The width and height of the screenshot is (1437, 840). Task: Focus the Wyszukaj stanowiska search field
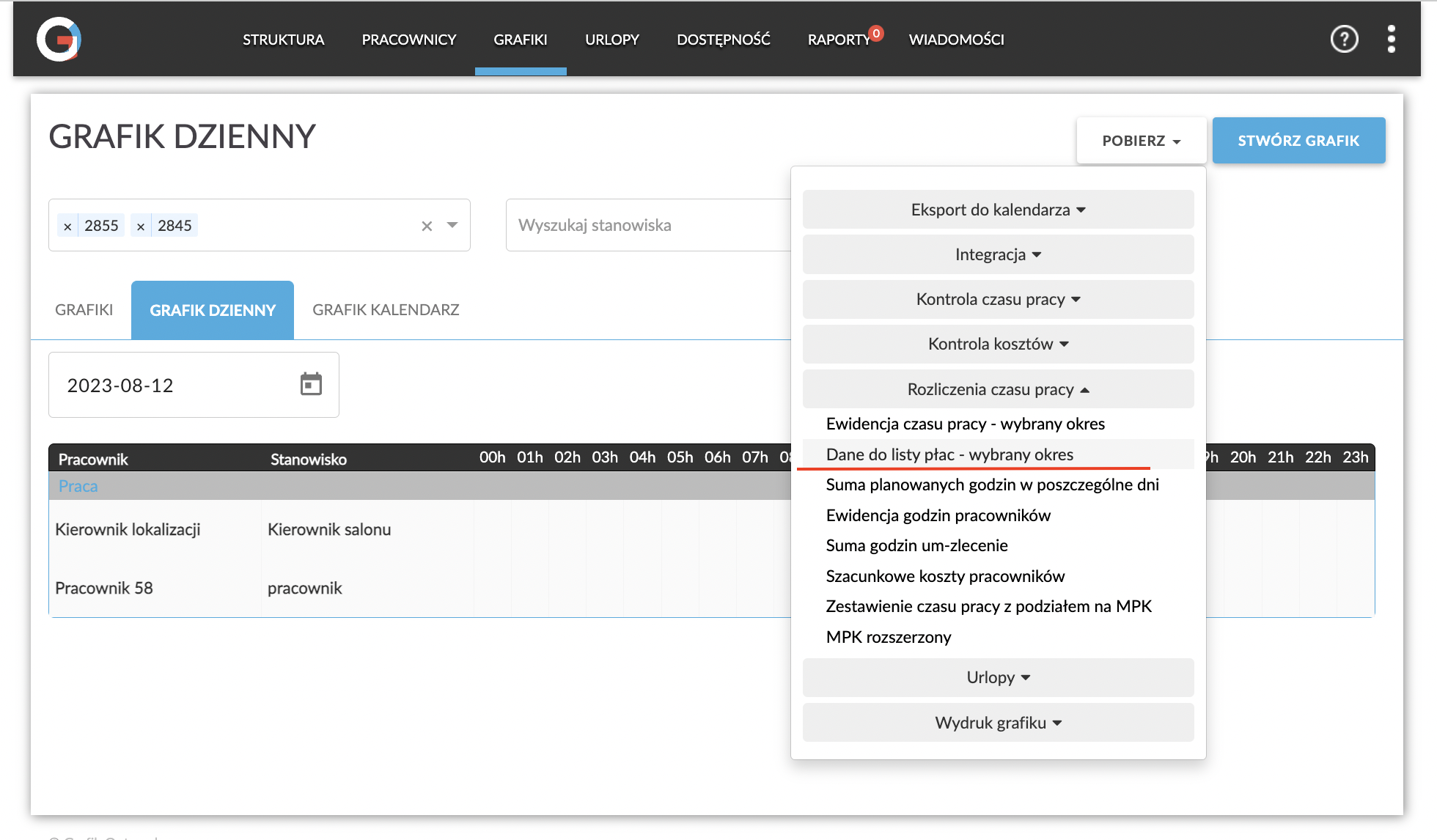point(645,226)
